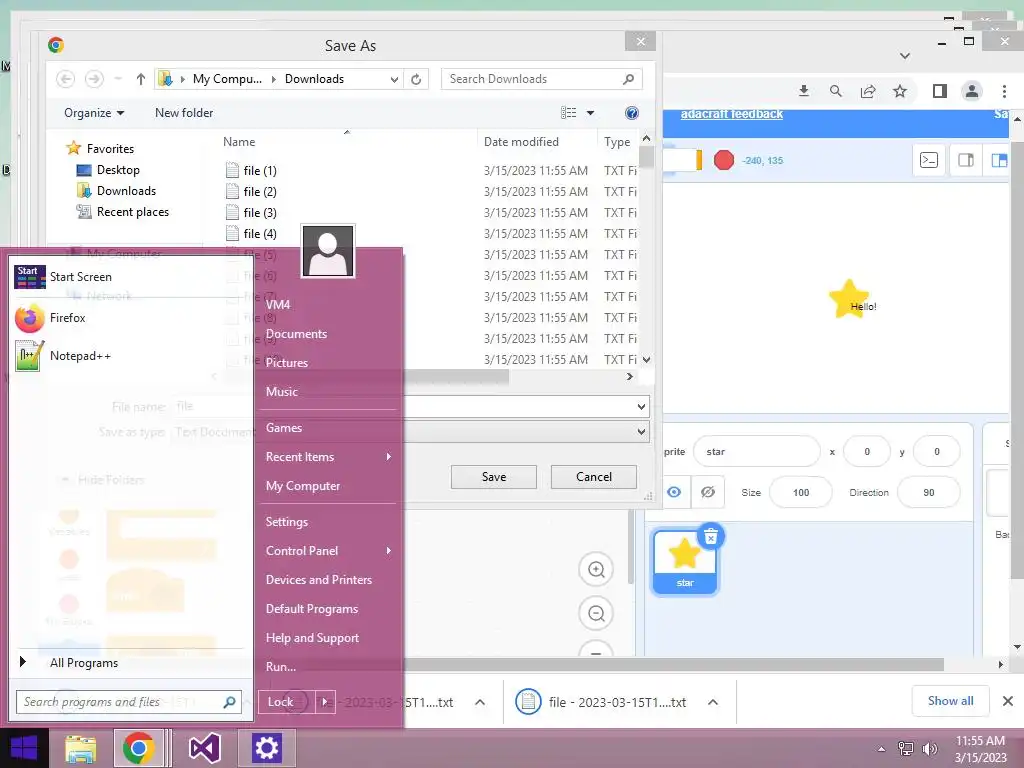
Task: Open Settings from the Start menu
Action: pyautogui.click(x=287, y=522)
